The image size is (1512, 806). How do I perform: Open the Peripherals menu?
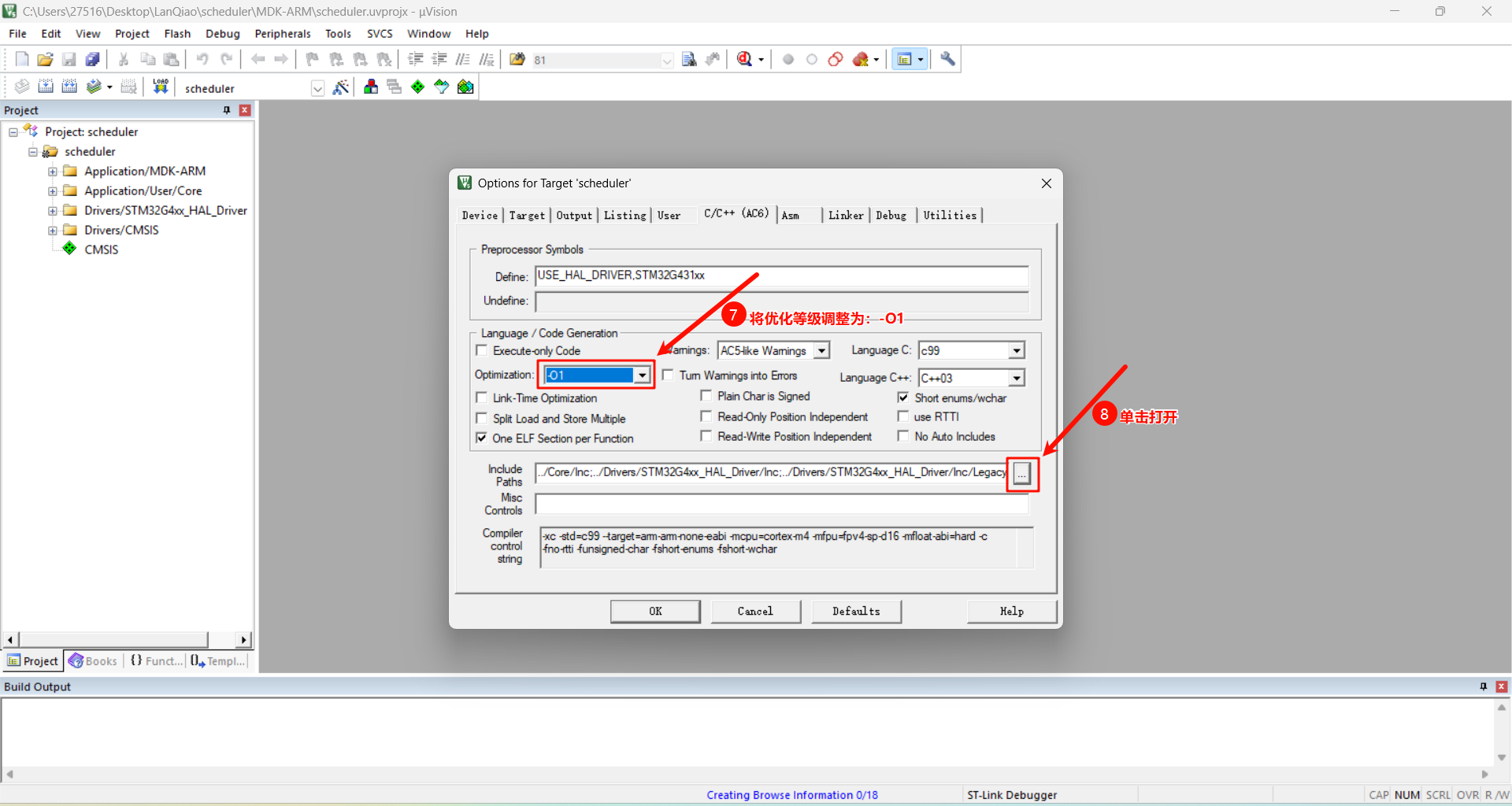(x=283, y=34)
